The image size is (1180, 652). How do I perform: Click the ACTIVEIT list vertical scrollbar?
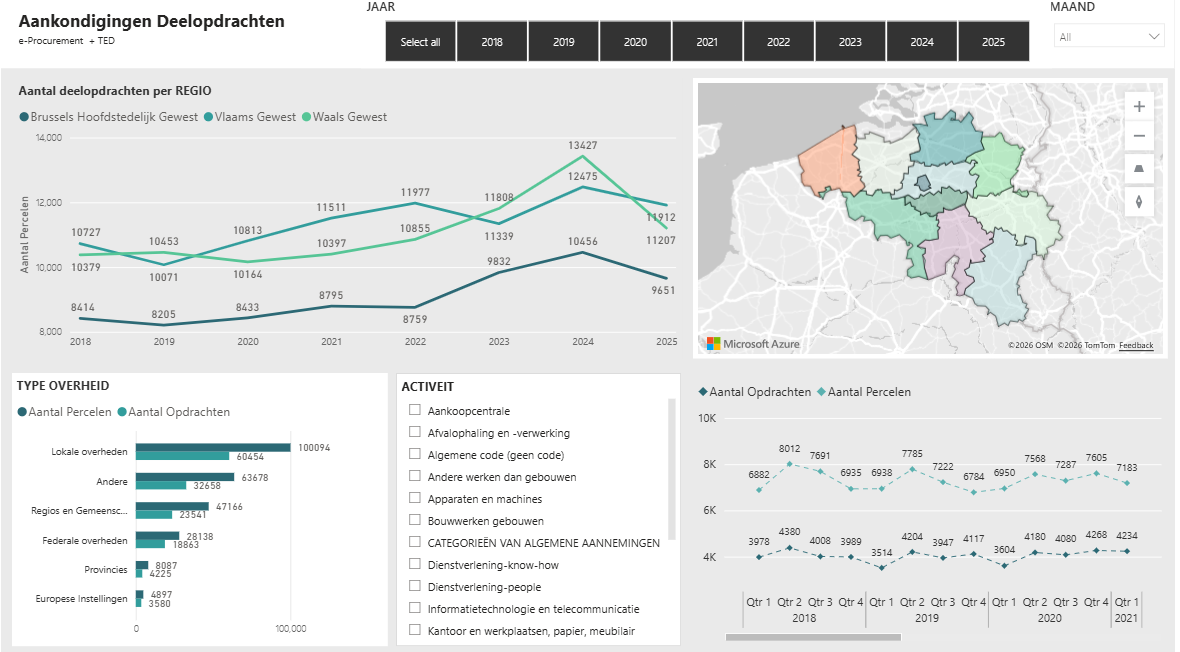pos(672,470)
